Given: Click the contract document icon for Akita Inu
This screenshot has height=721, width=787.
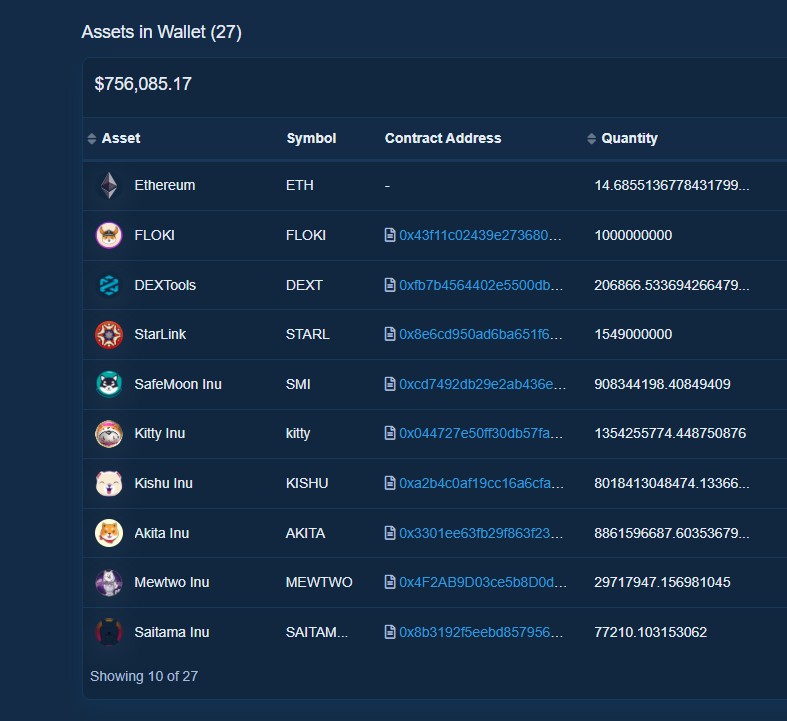Looking at the screenshot, I should point(390,533).
